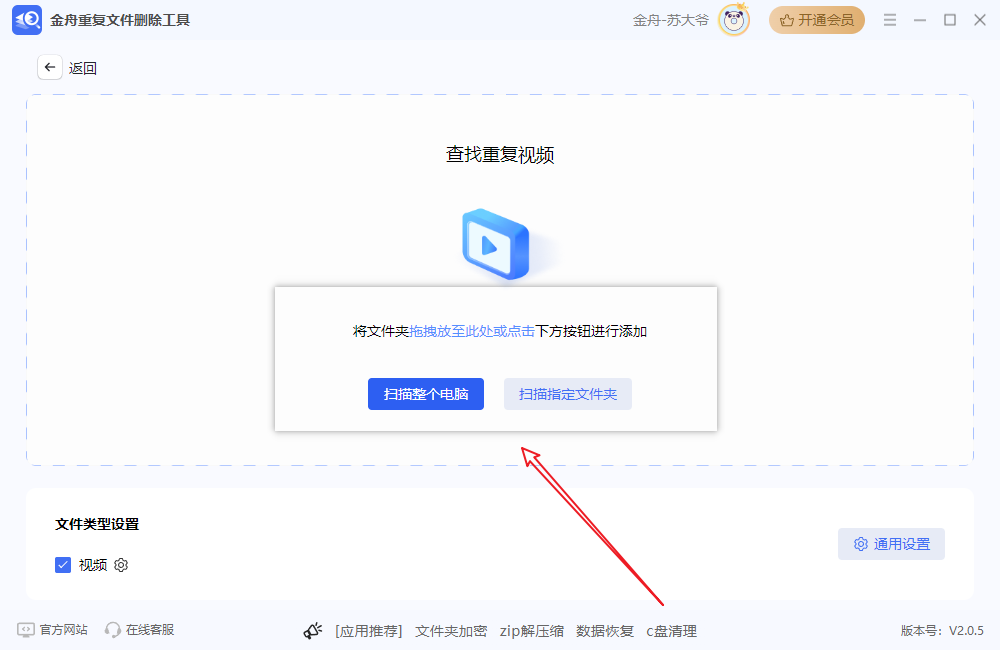The width and height of the screenshot is (1000, 650).
Task: Click the panda user avatar
Action: [734, 20]
